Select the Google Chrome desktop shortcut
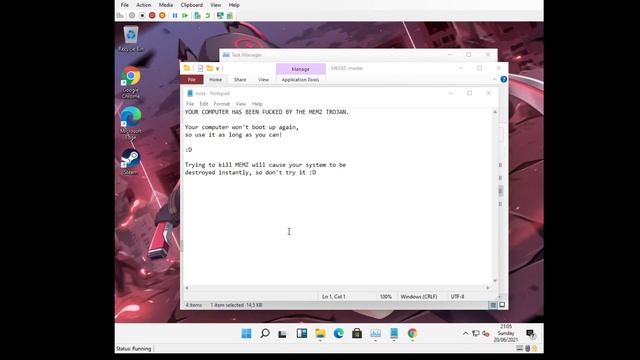 pyautogui.click(x=131, y=82)
